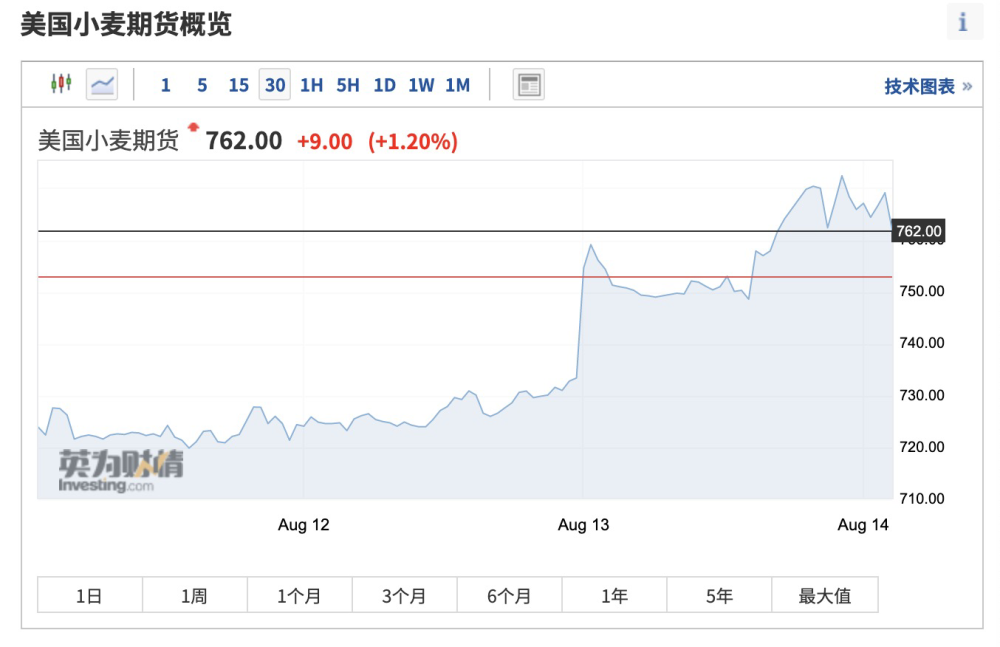This screenshot has height=647, width=1000.
Task: Select the 30 minute interval
Action: coord(275,85)
